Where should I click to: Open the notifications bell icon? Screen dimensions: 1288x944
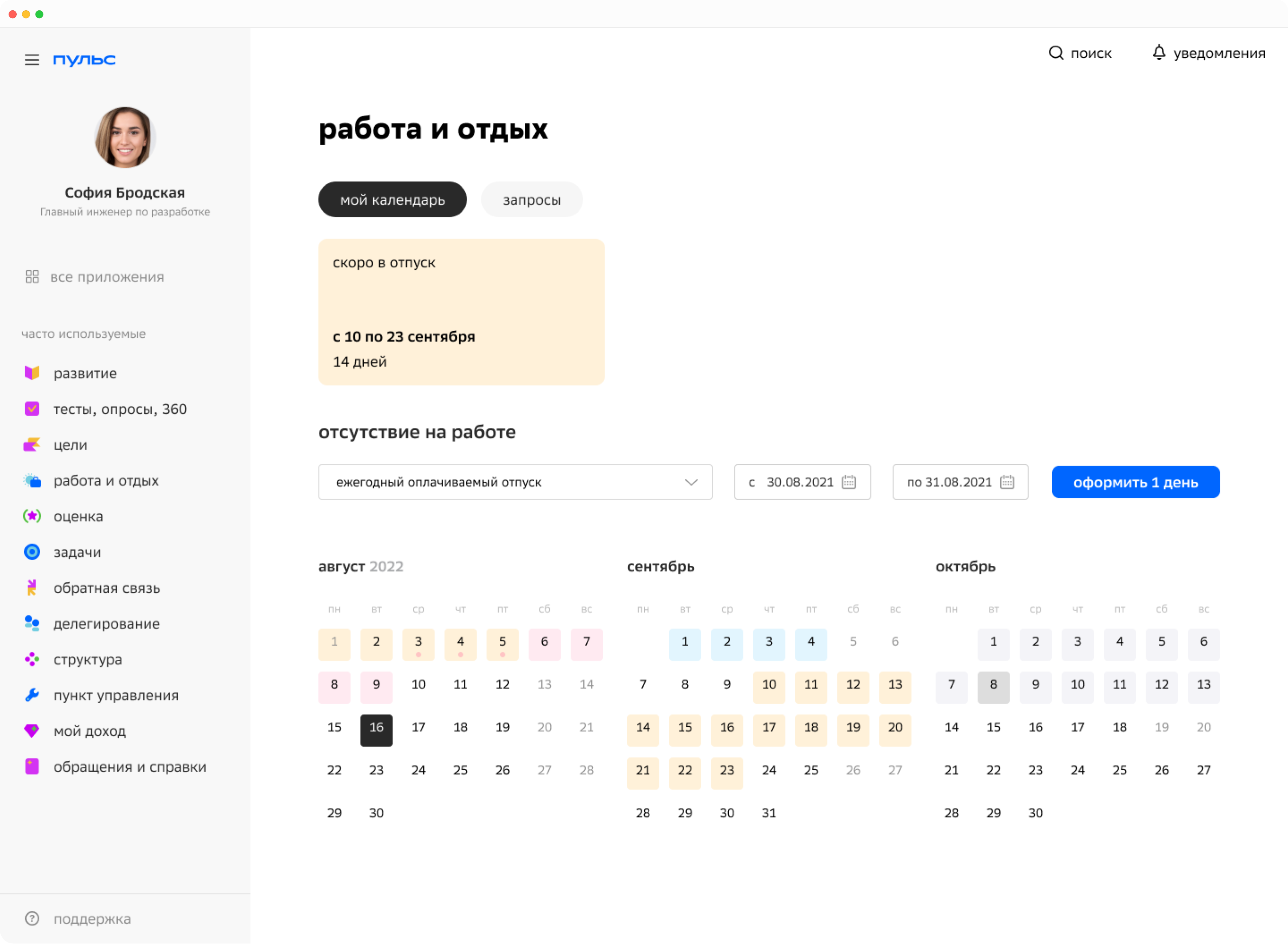click(1158, 53)
